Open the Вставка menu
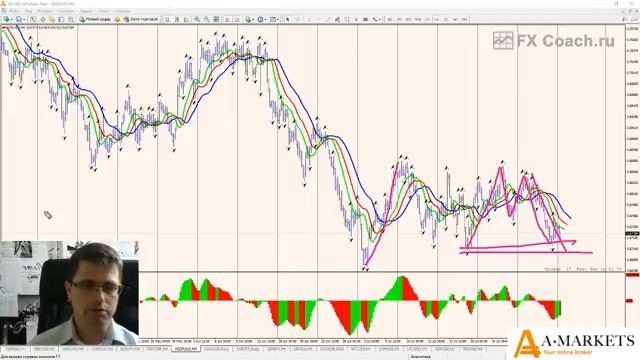640x360 pixels. pyautogui.click(x=44, y=11)
